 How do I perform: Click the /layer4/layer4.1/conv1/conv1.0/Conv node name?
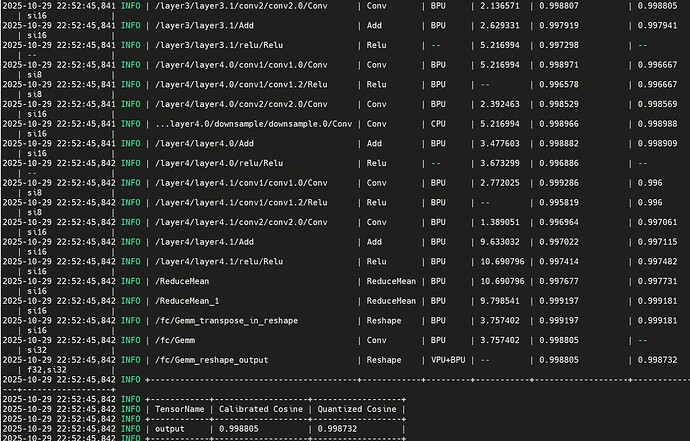coord(241,183)
